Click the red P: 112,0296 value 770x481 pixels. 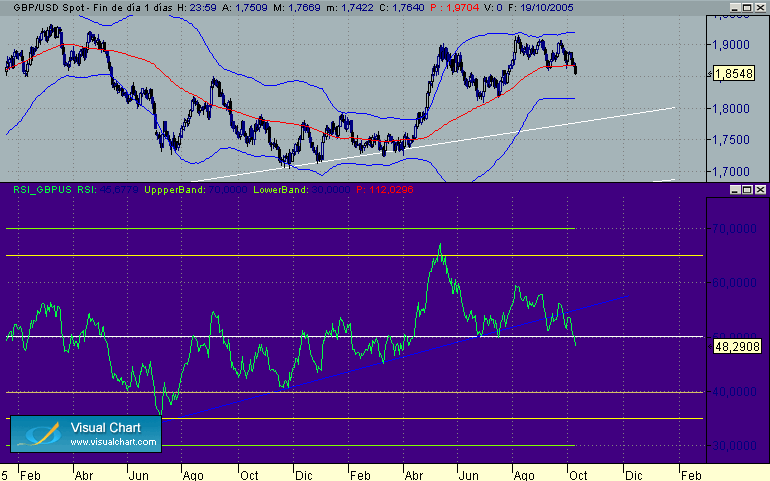[385, 190]
